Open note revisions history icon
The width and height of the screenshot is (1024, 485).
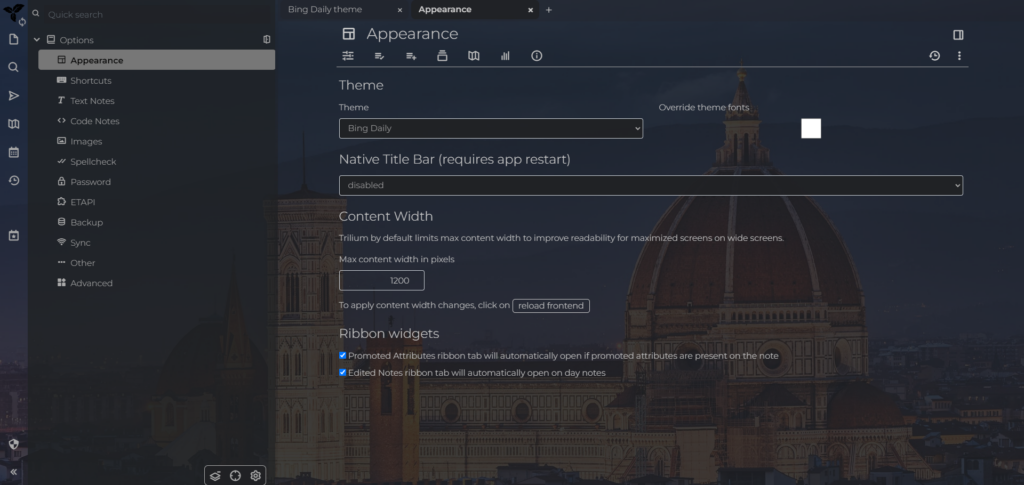coord(935,56)
